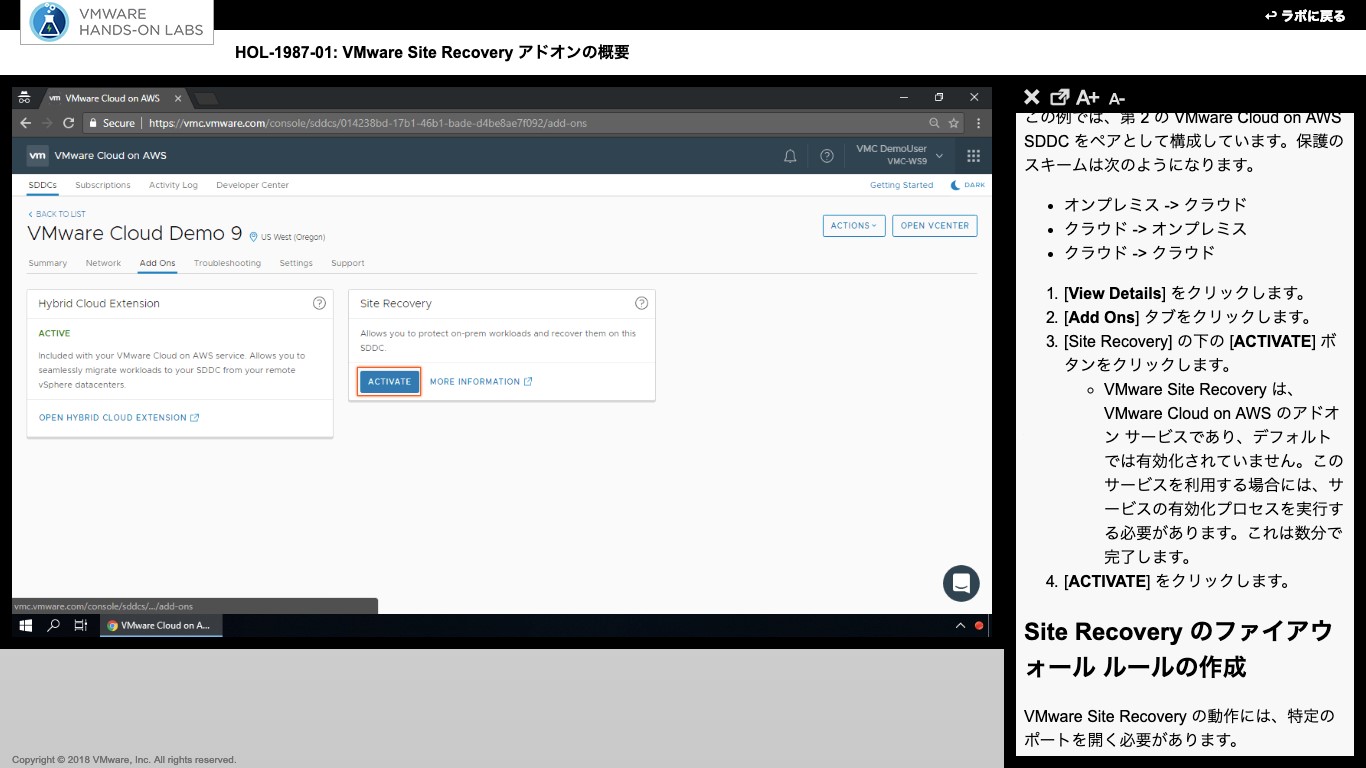
Task: Click the 'Site Recovery のファイアウォール ルールの作成' heading
Action: pyautogui.click(x=1178, y=649)
